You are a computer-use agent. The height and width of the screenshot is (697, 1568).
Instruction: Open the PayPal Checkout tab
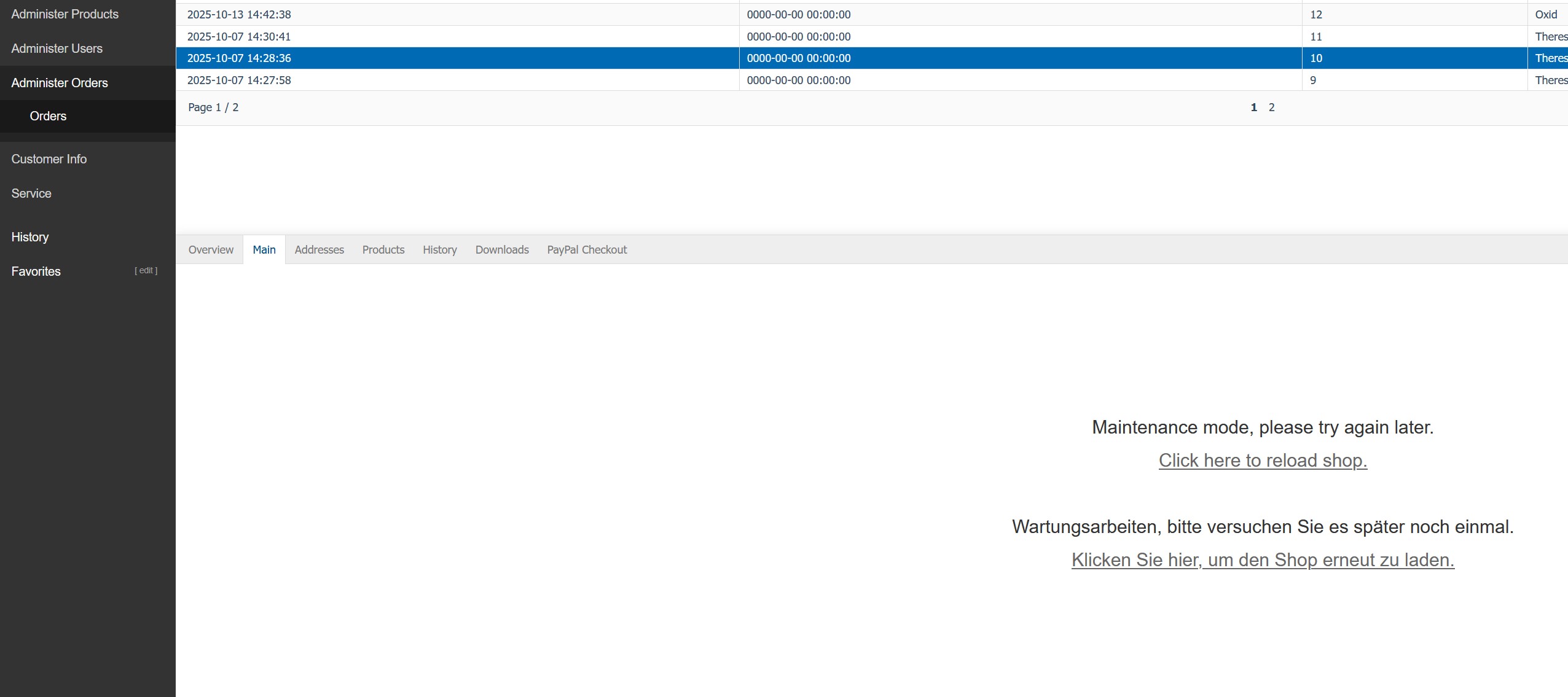586,250
